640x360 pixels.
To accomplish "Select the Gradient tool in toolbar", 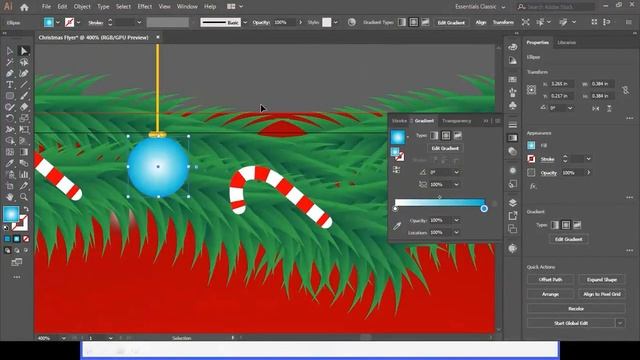I will [x=24, y=152].
